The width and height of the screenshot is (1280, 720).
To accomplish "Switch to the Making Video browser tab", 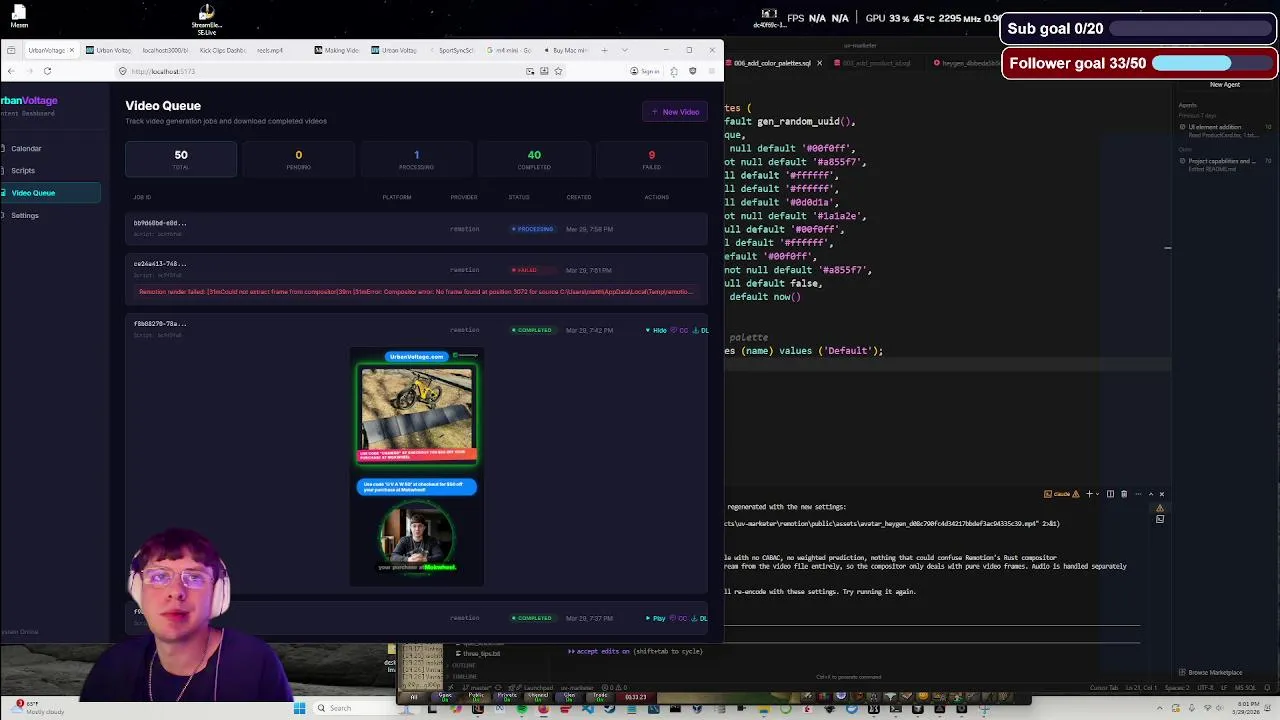I will point(337,50).
